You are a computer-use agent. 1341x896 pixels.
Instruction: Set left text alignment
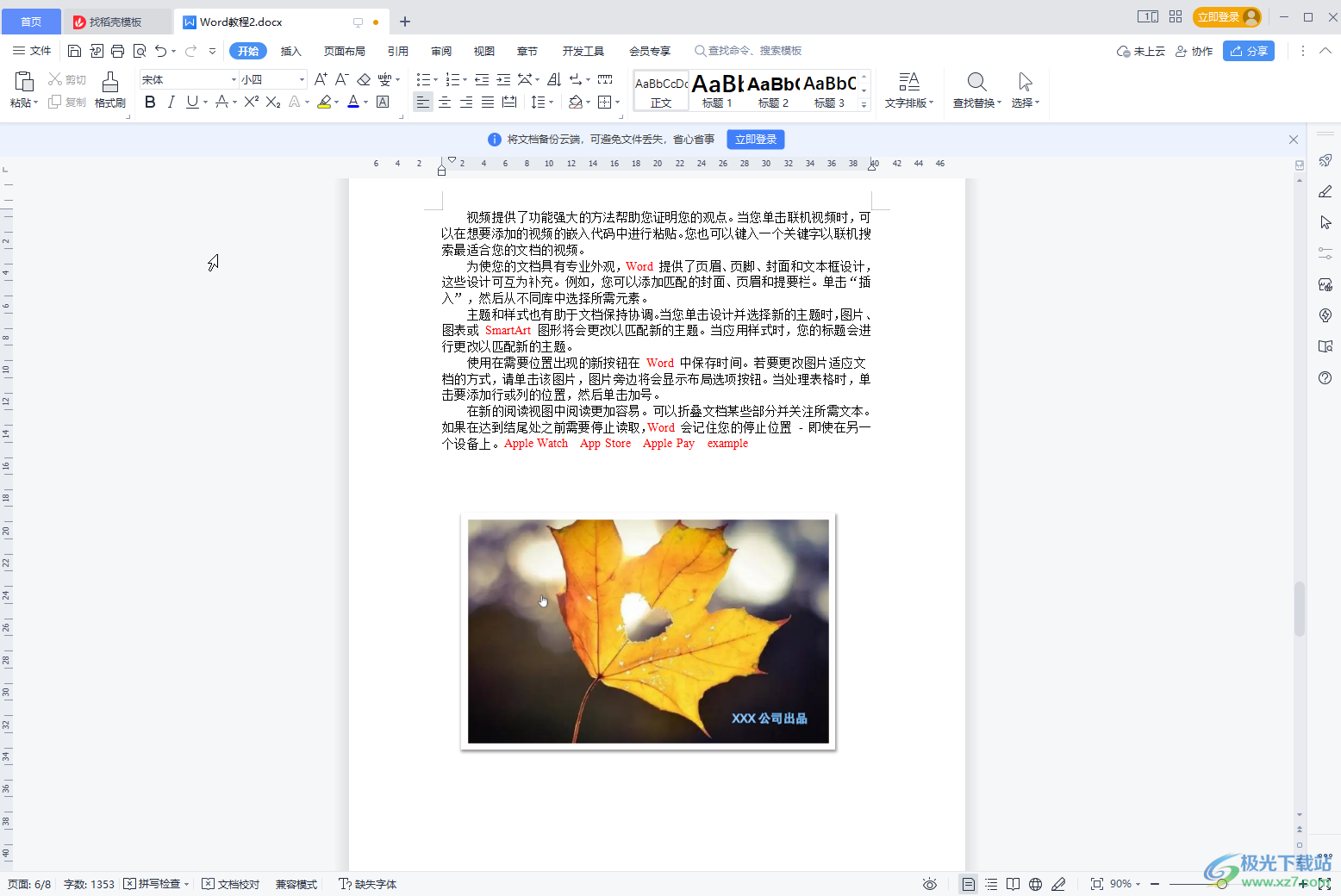coord(422,102)
